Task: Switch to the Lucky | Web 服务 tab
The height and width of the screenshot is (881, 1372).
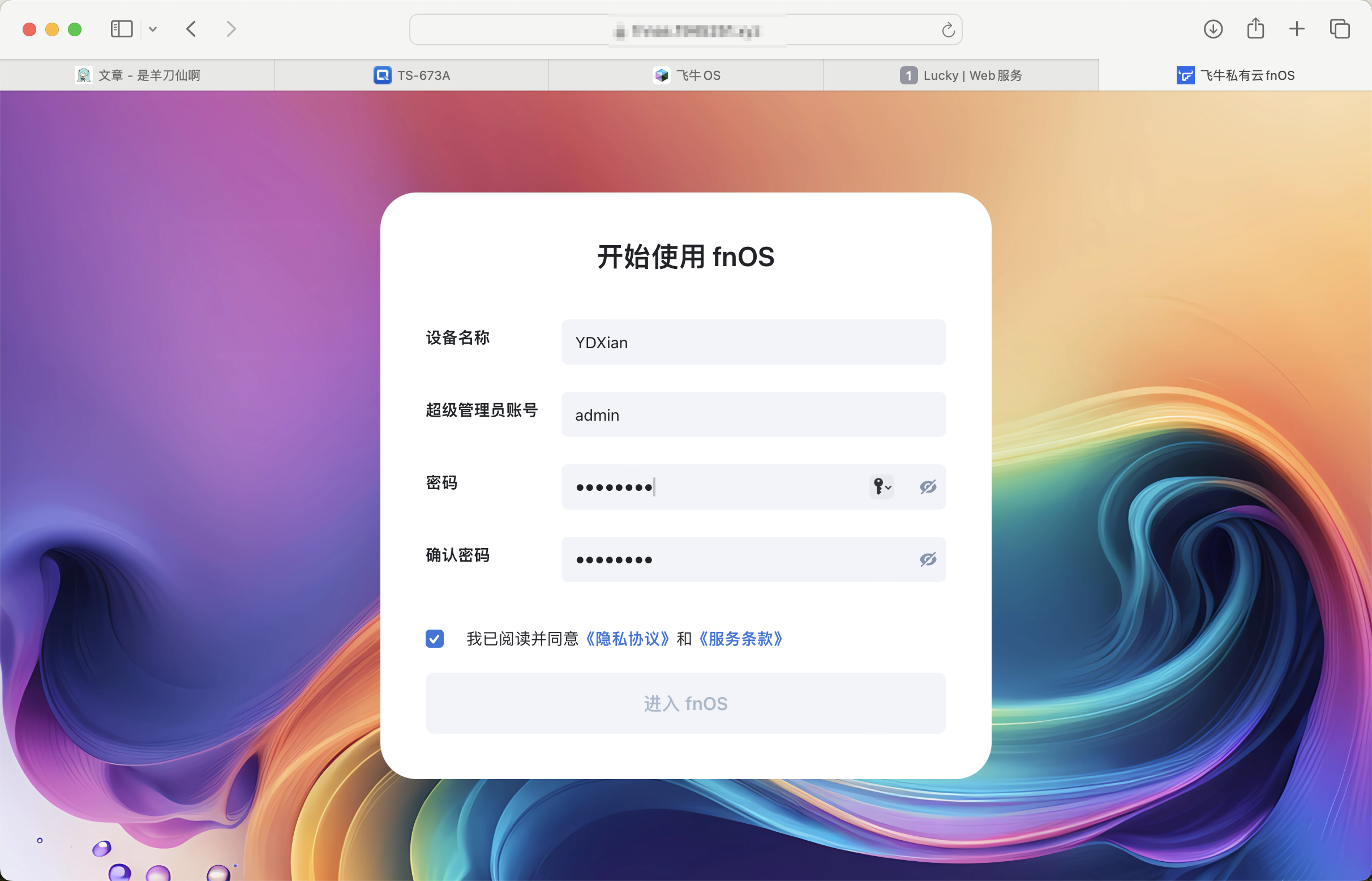Action: pos(961,75)
